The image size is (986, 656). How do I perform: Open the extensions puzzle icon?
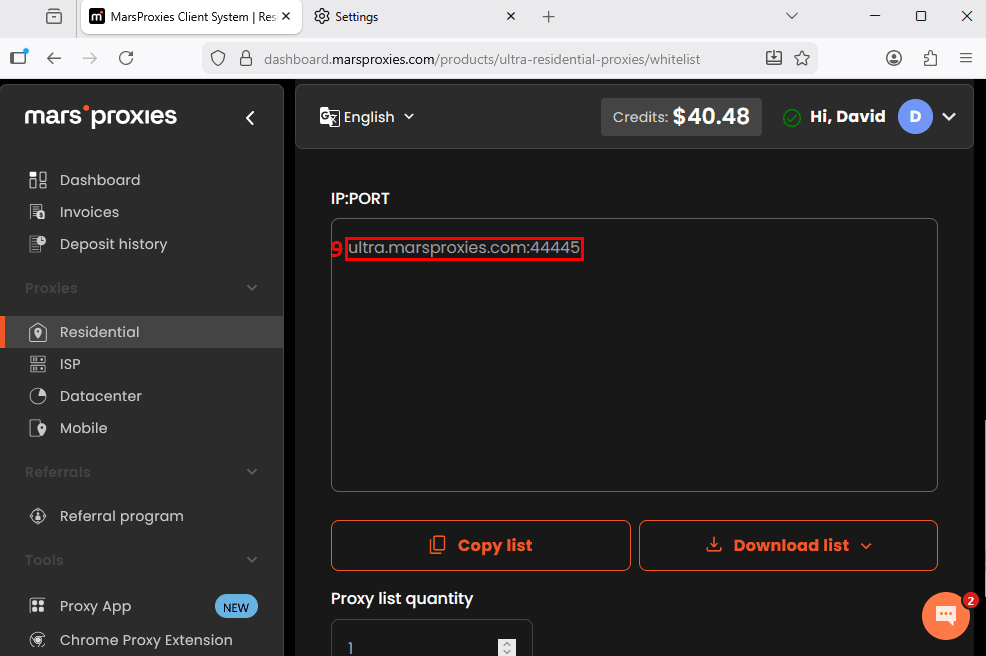tap(930, 58)
